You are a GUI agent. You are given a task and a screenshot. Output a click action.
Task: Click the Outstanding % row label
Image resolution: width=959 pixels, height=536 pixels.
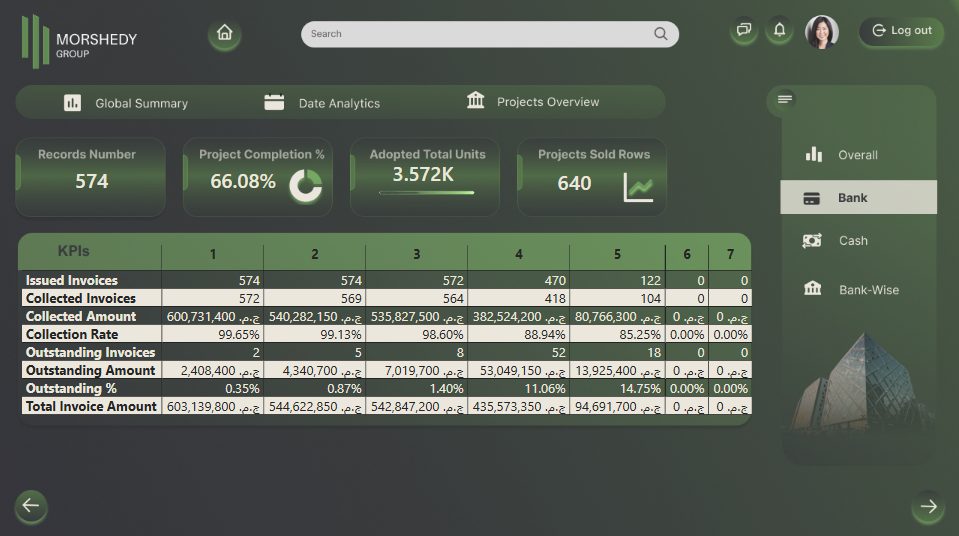(71, 389)
